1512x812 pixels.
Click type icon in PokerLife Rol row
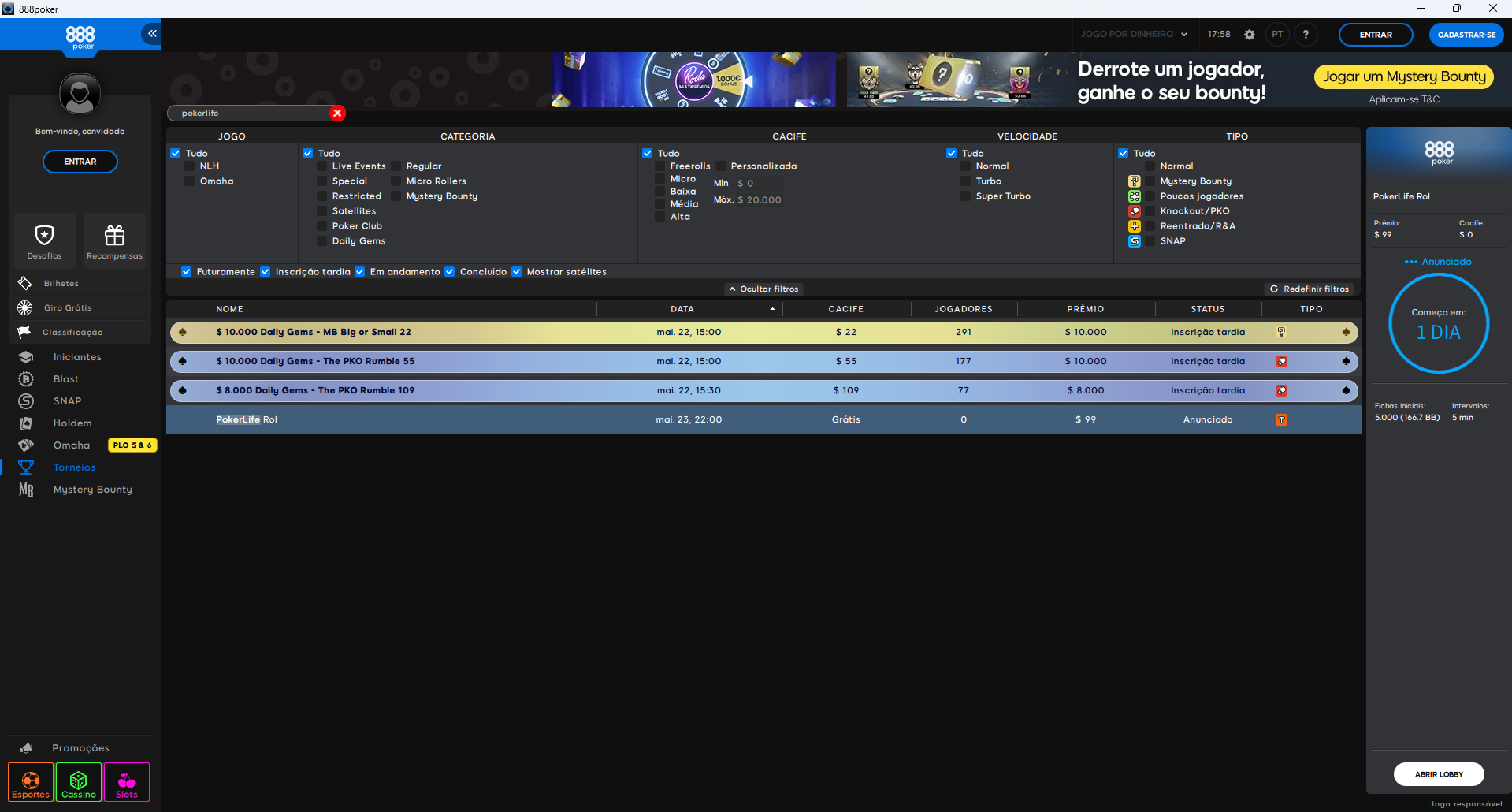coord(1282,419)
